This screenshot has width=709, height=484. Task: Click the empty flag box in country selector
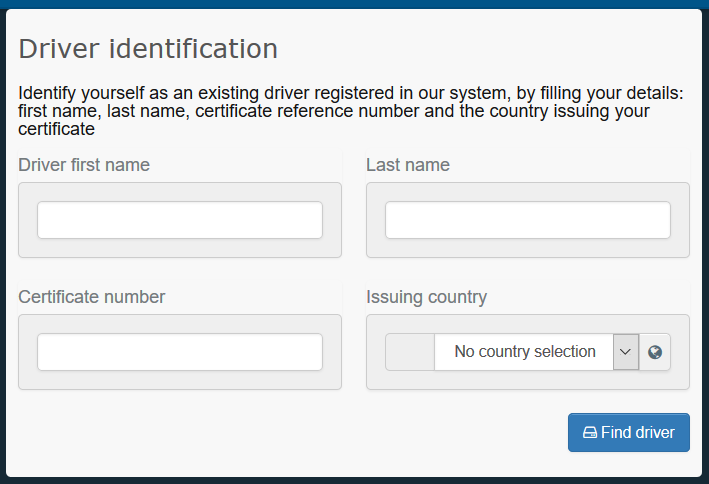(410, 352)
